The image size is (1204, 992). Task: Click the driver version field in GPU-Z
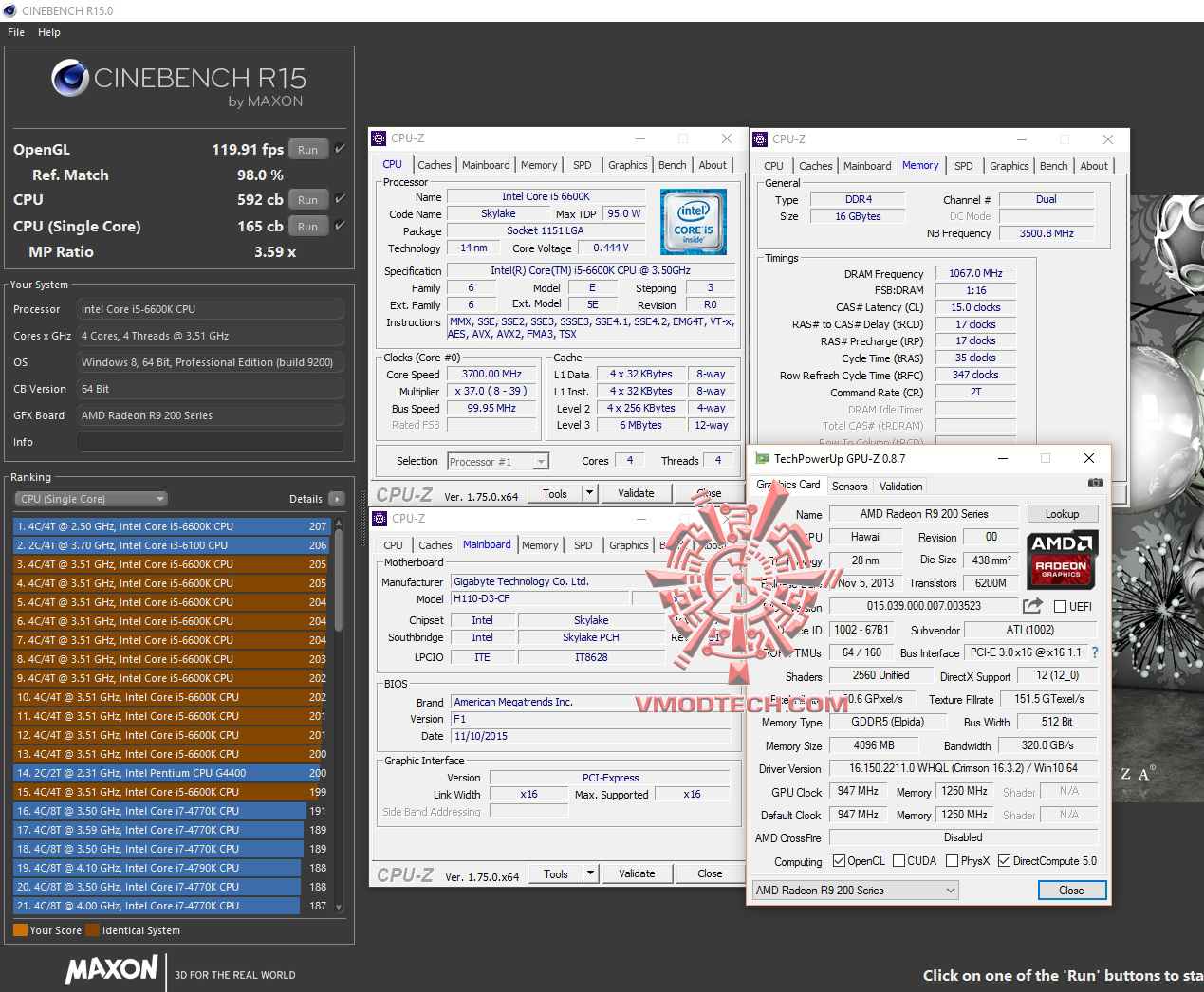[x=963, y=768]
